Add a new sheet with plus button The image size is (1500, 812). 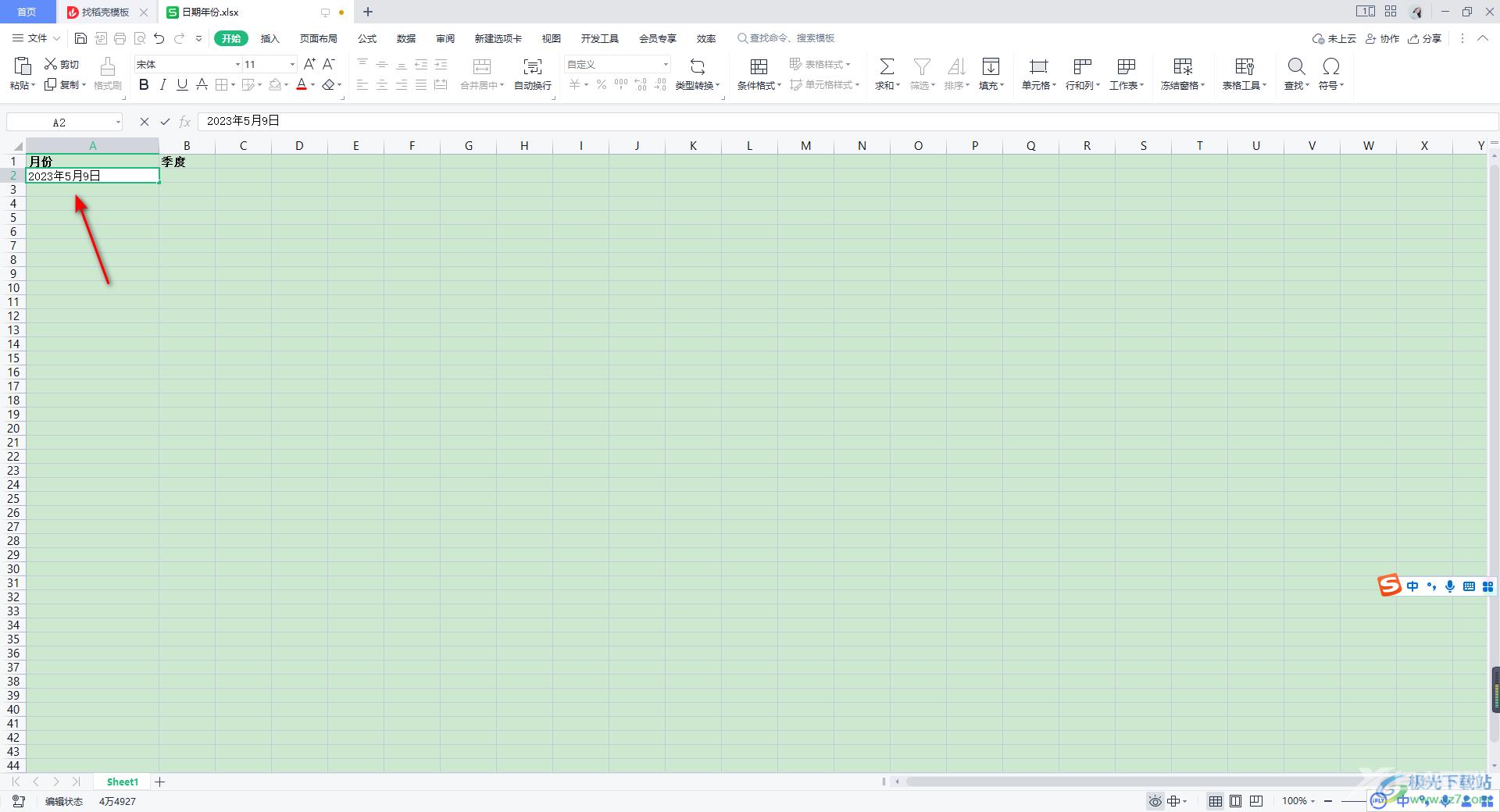coord(160,782)
